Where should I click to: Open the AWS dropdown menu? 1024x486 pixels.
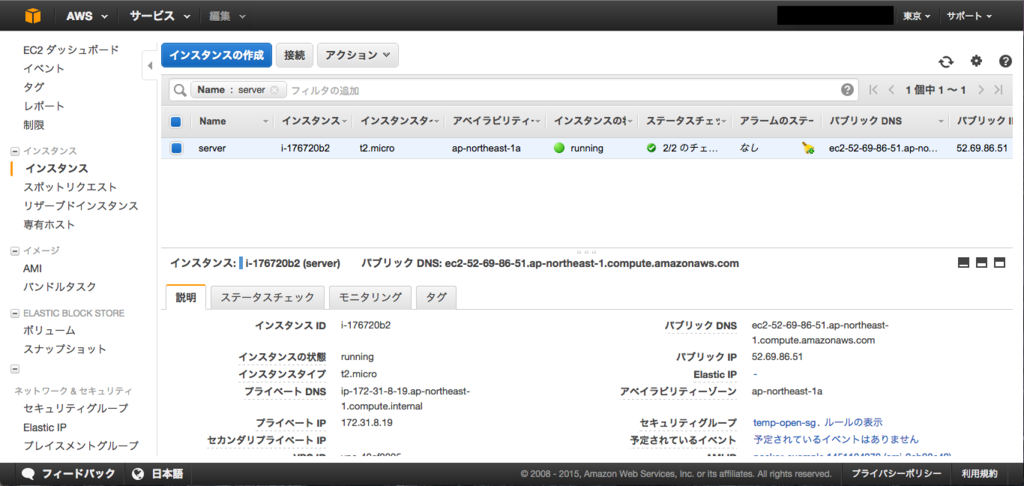click(88, 16)
